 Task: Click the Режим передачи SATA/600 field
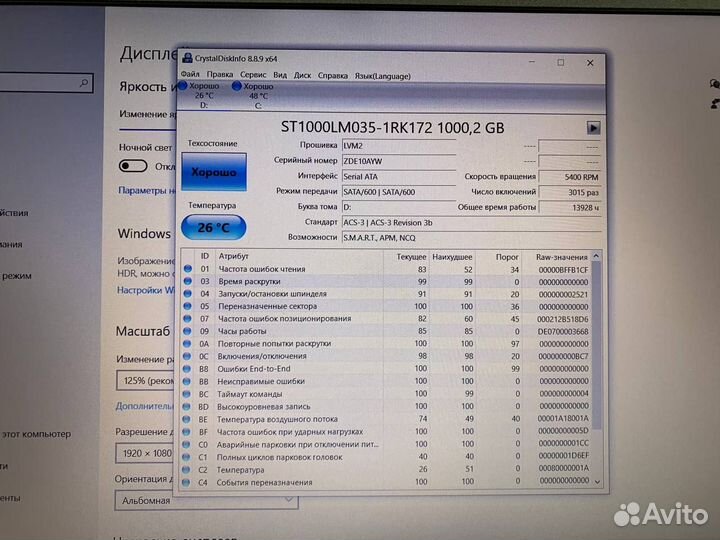pyautogui.click(x=399, y=192)
